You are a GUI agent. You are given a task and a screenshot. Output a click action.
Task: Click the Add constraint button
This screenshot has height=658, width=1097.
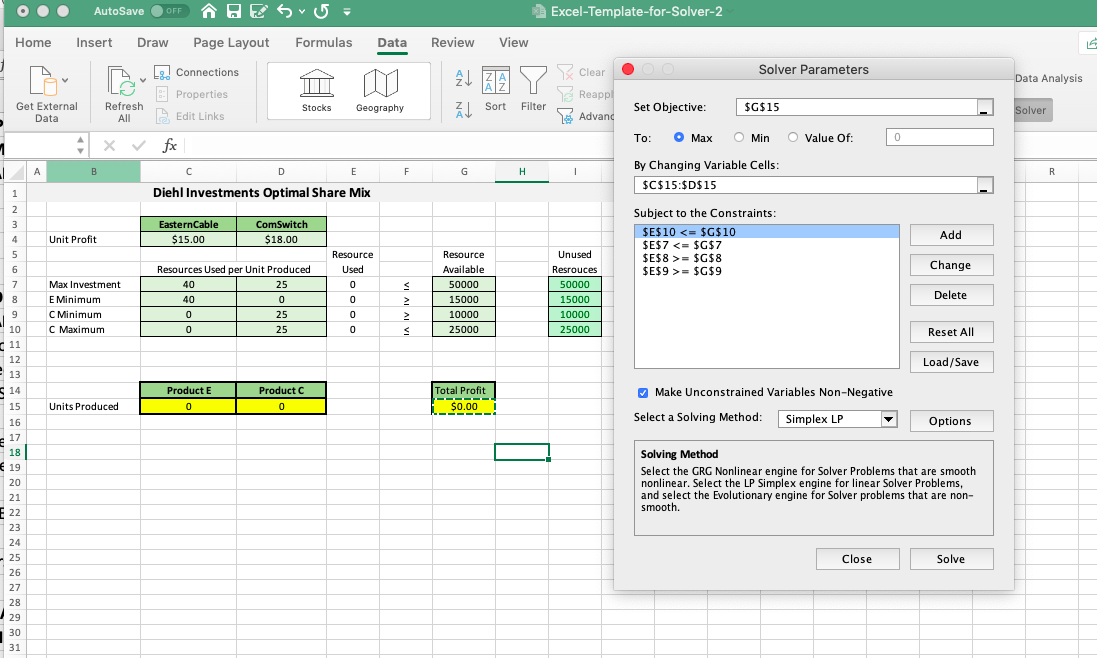(x=951, y=235)
